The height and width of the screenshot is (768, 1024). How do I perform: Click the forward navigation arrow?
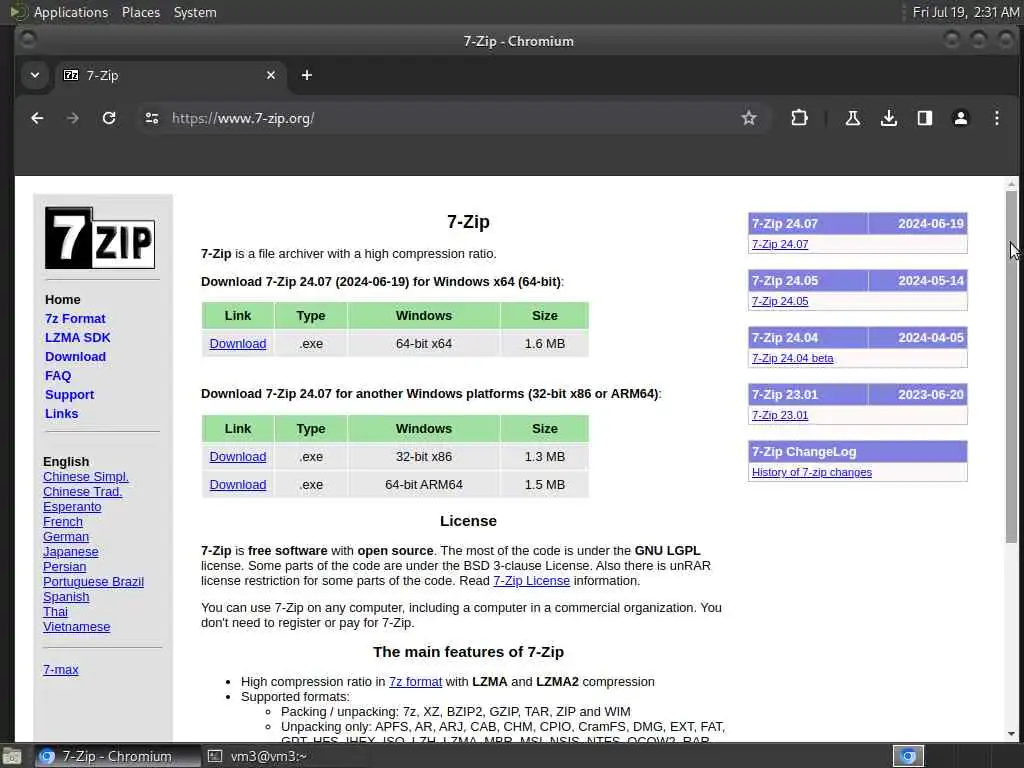72,118
